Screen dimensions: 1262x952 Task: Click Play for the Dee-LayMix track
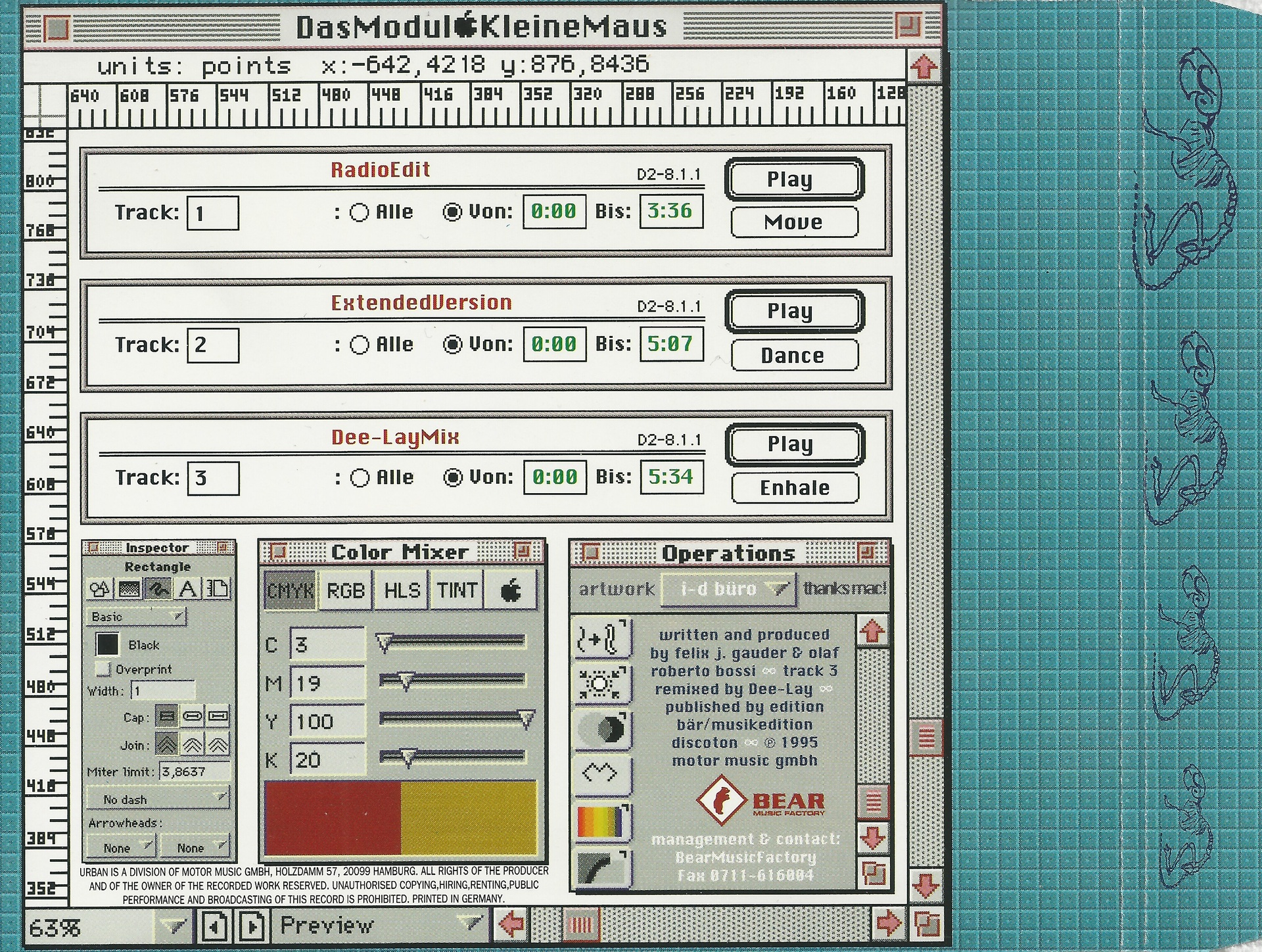pos(794,444)
